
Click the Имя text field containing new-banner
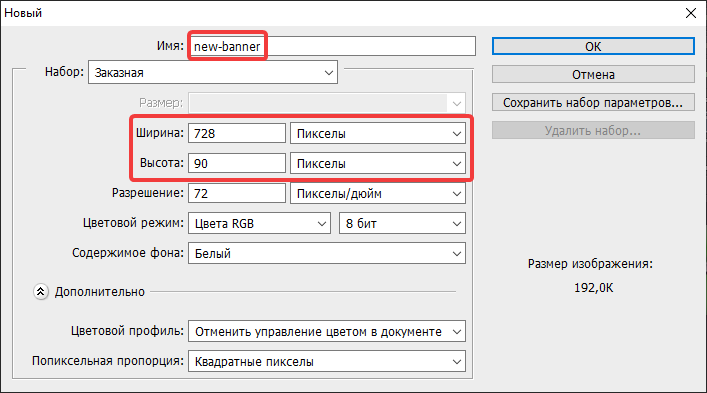[x=332, y=46]
